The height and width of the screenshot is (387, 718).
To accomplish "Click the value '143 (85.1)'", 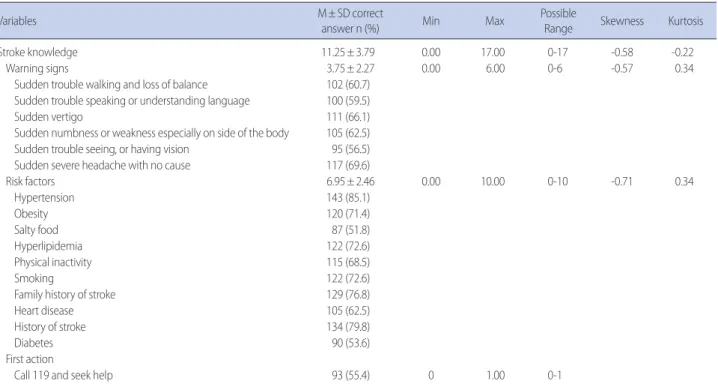I will [348, 198].
